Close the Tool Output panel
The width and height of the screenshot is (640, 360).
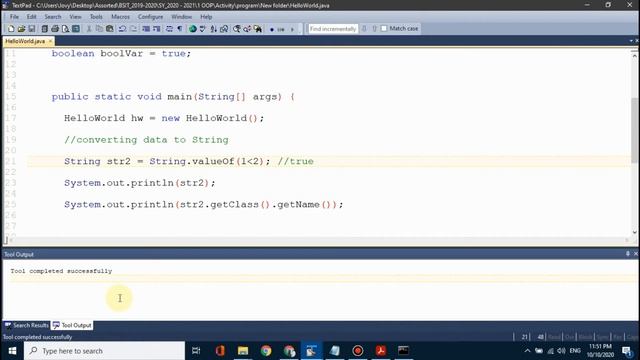636,254
